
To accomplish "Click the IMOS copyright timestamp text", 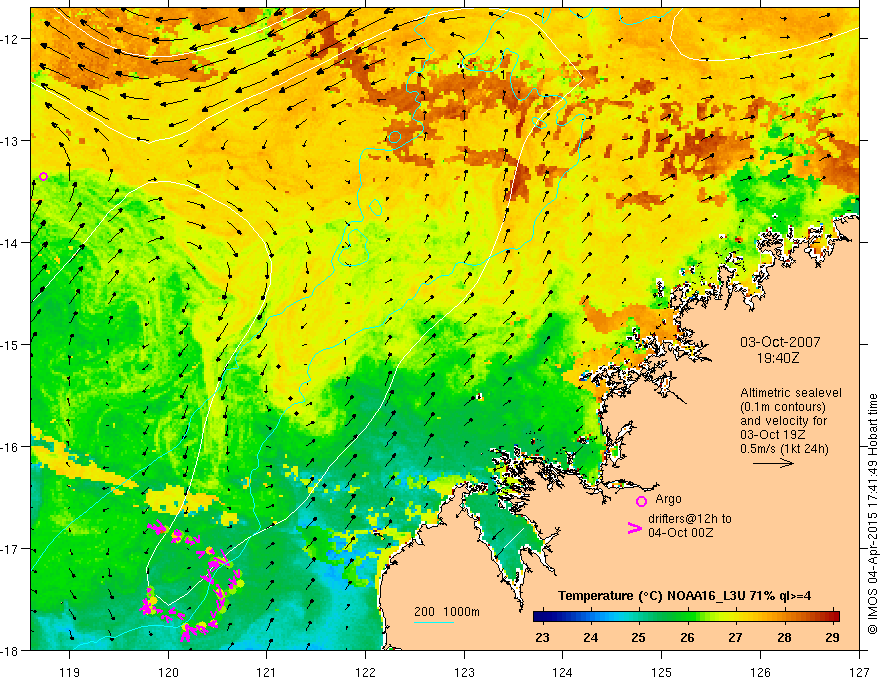I will (x=873, y=513).
